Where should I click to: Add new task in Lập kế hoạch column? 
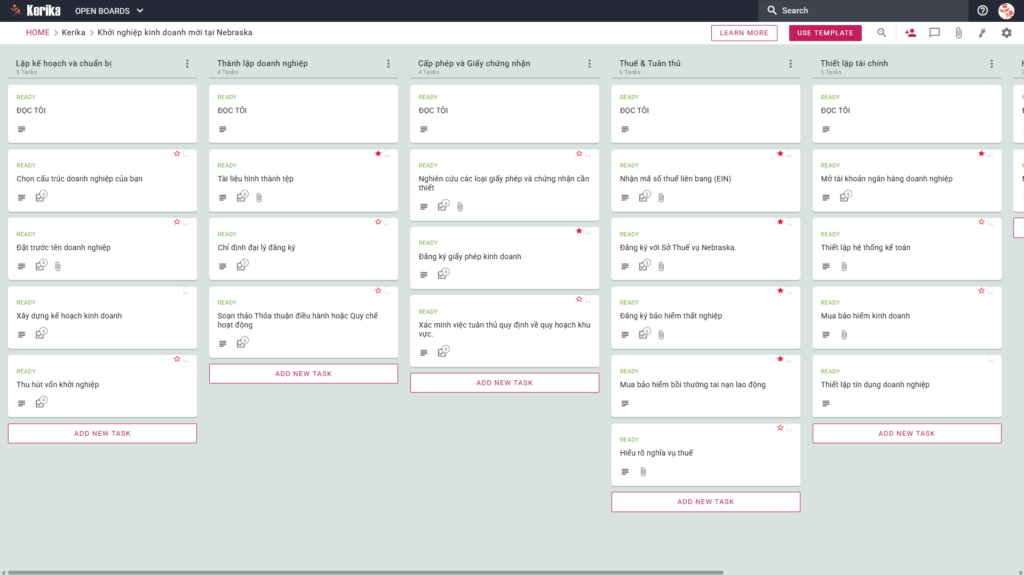[x=102, y=433]
